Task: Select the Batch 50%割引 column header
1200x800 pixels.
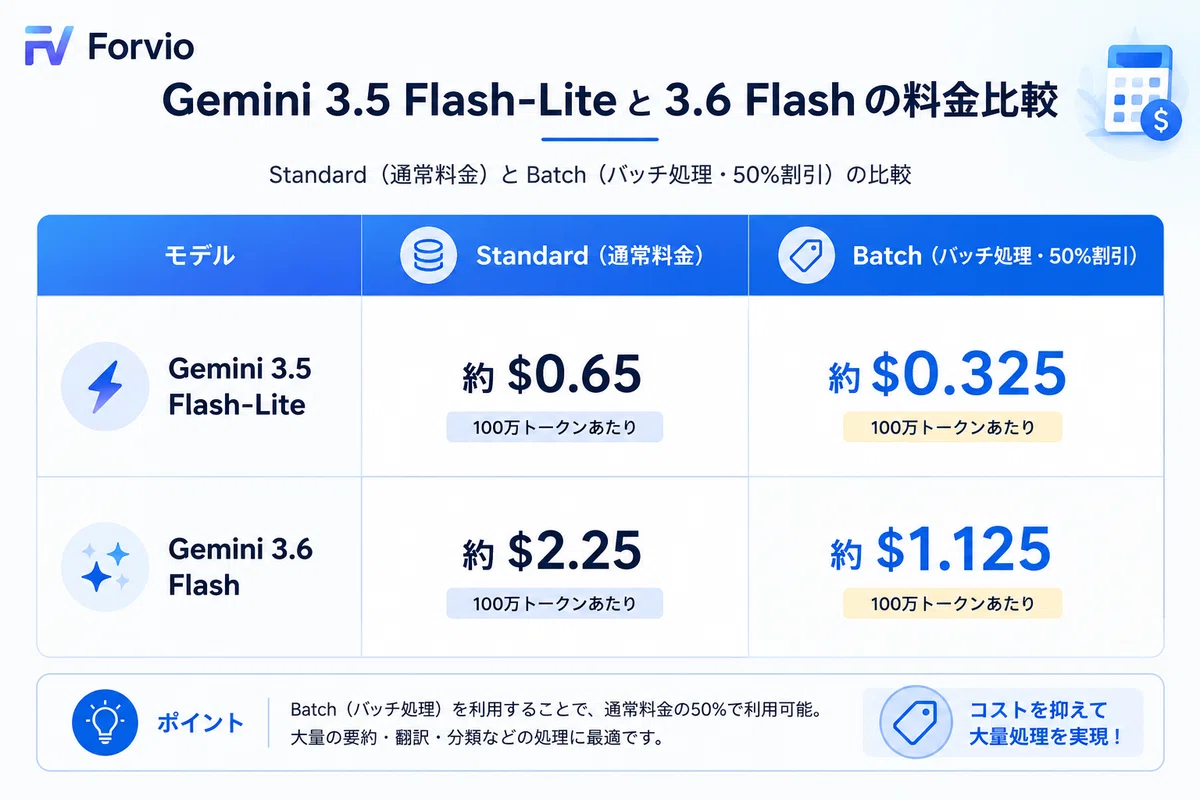Action: 956,256
